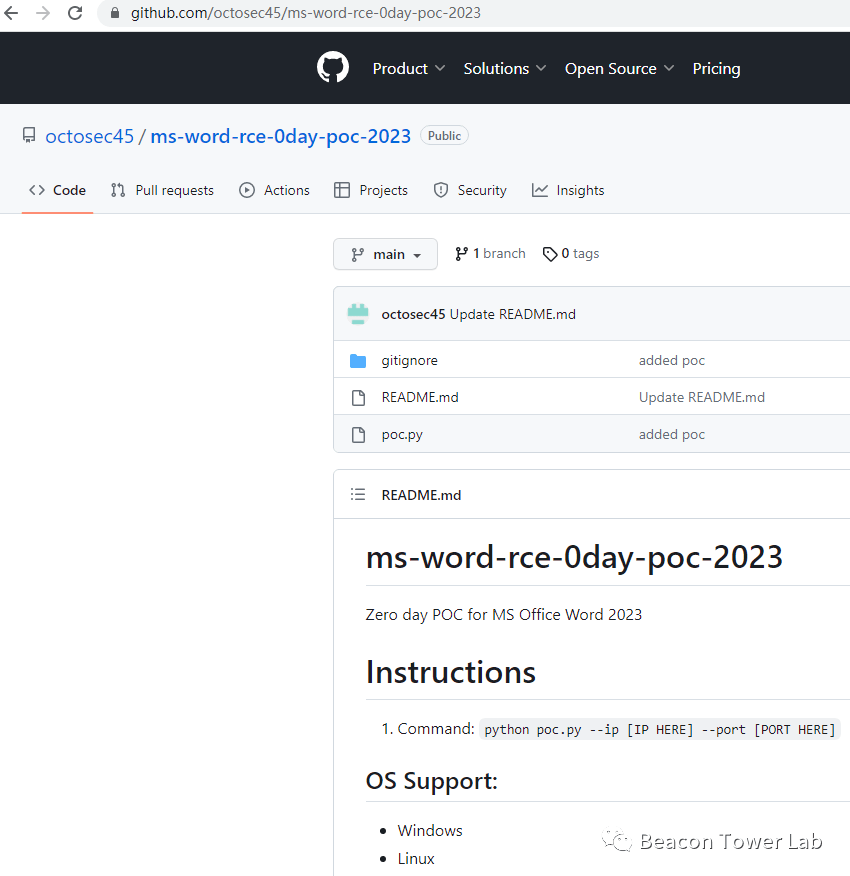Expand the Product menu
The image size is (850, 876).
409,68
